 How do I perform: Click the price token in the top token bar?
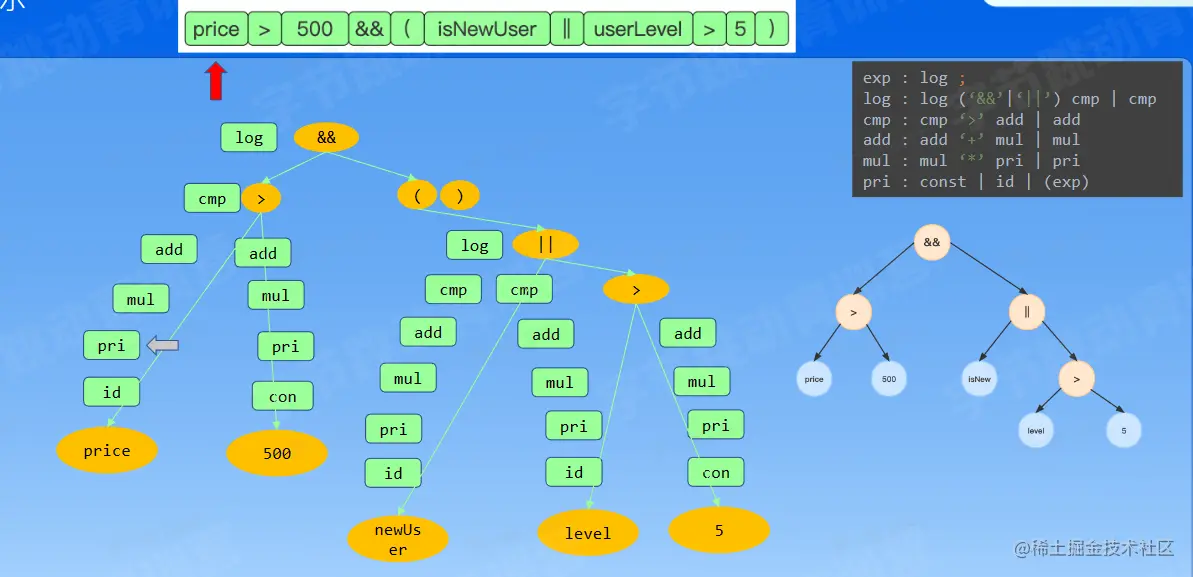(x=216, y=30)
